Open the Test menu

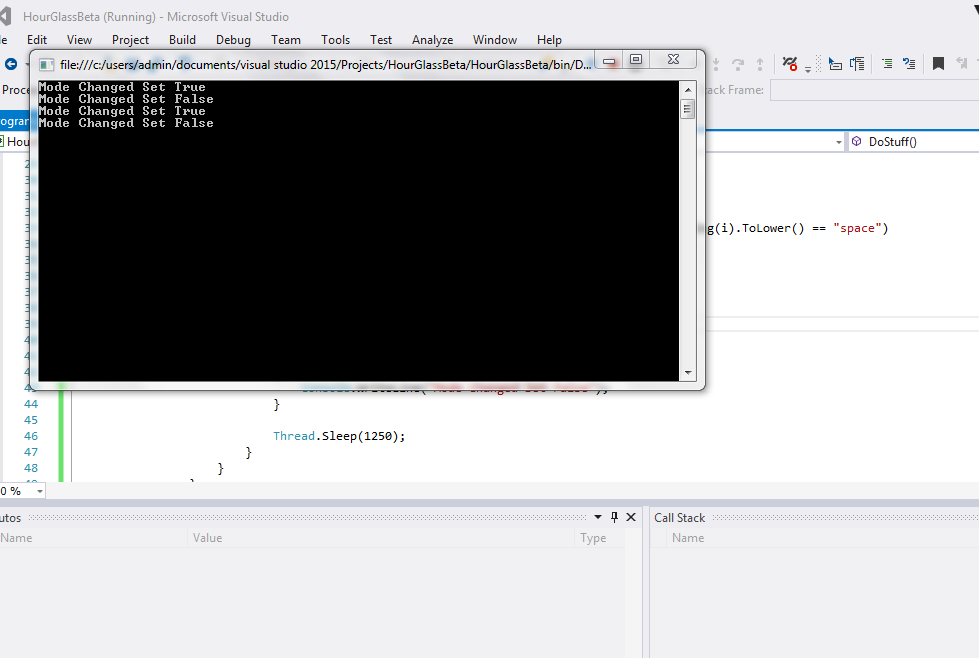pos(381,40)
